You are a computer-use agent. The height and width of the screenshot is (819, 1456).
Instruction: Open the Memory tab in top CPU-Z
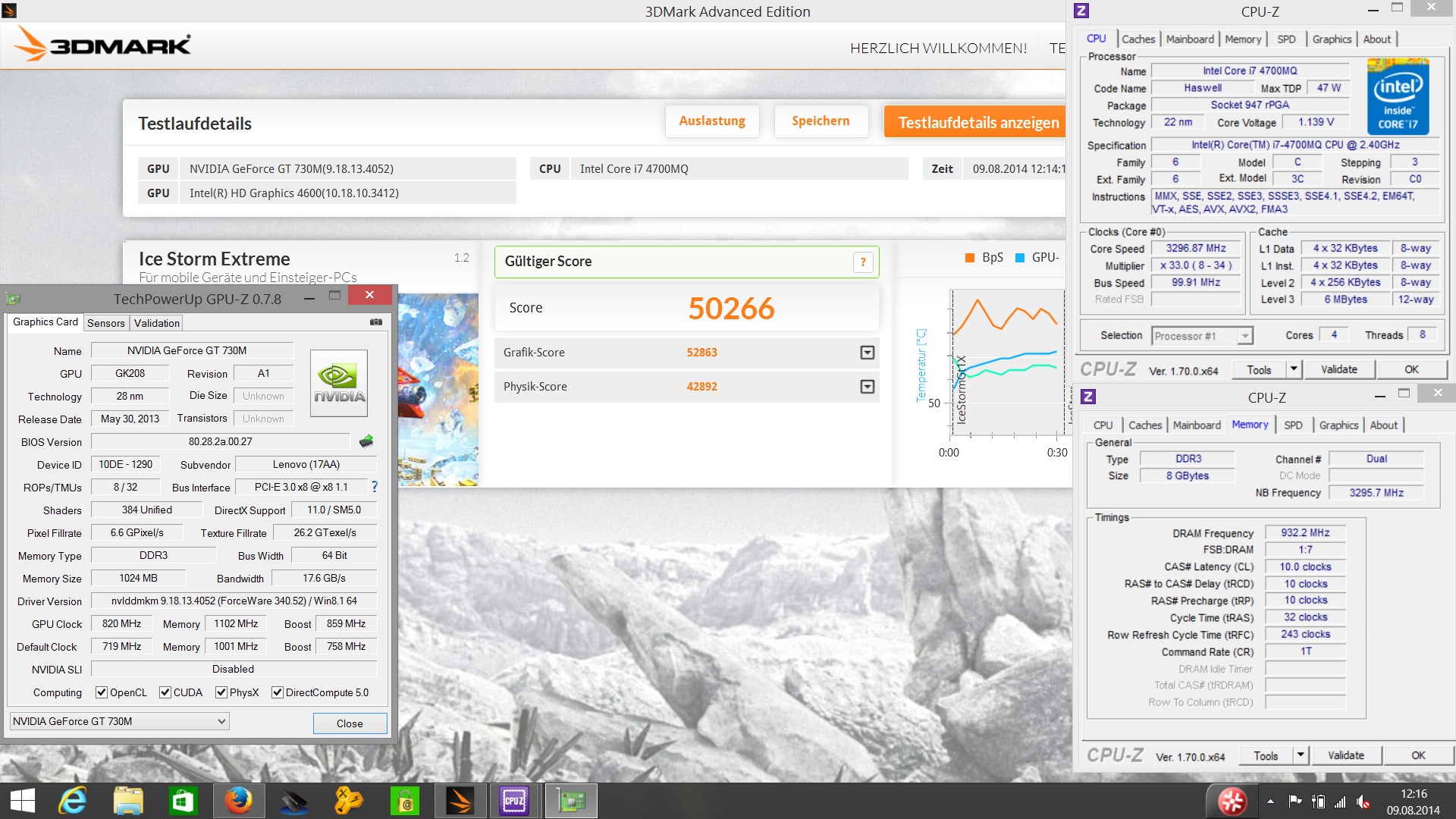(x=1243, y=39)
